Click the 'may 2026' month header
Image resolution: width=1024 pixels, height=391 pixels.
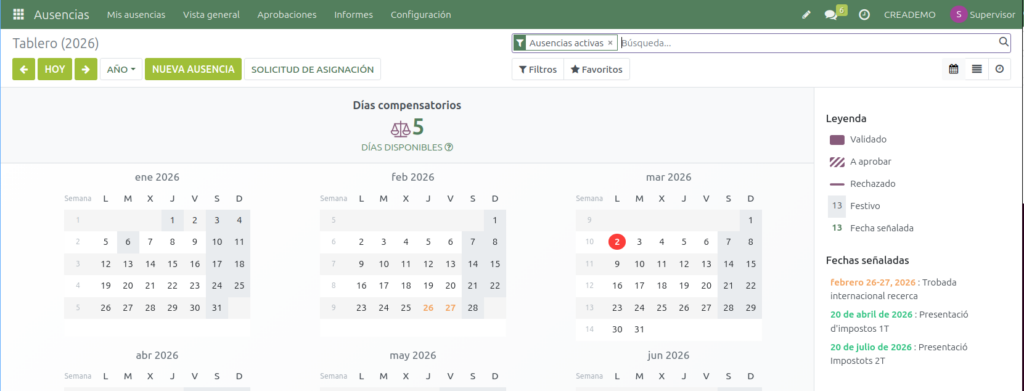click(413, 355)
